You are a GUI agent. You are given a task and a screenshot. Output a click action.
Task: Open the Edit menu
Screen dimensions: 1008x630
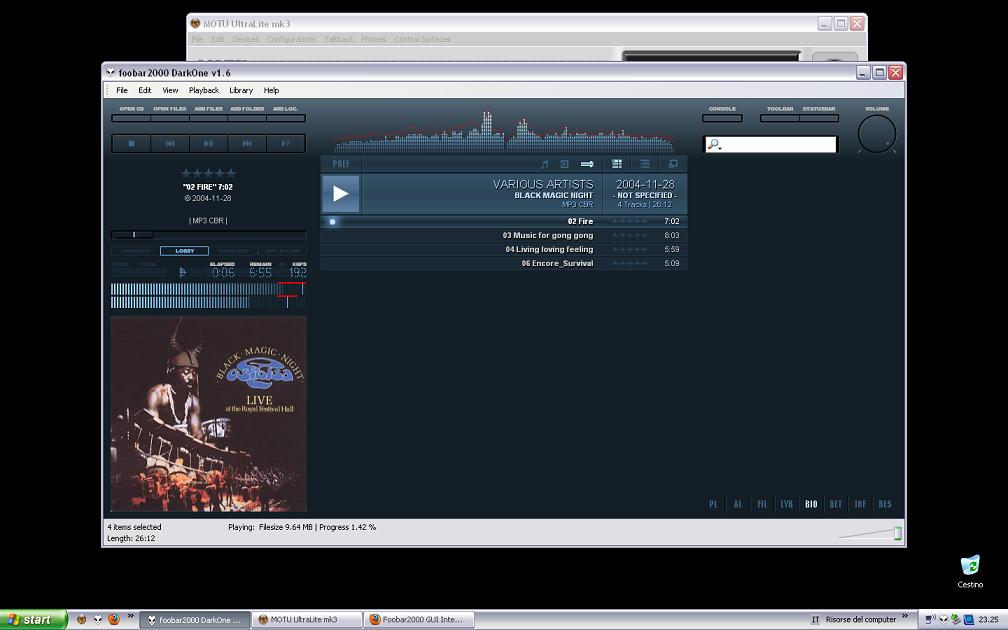coord(145,91)
